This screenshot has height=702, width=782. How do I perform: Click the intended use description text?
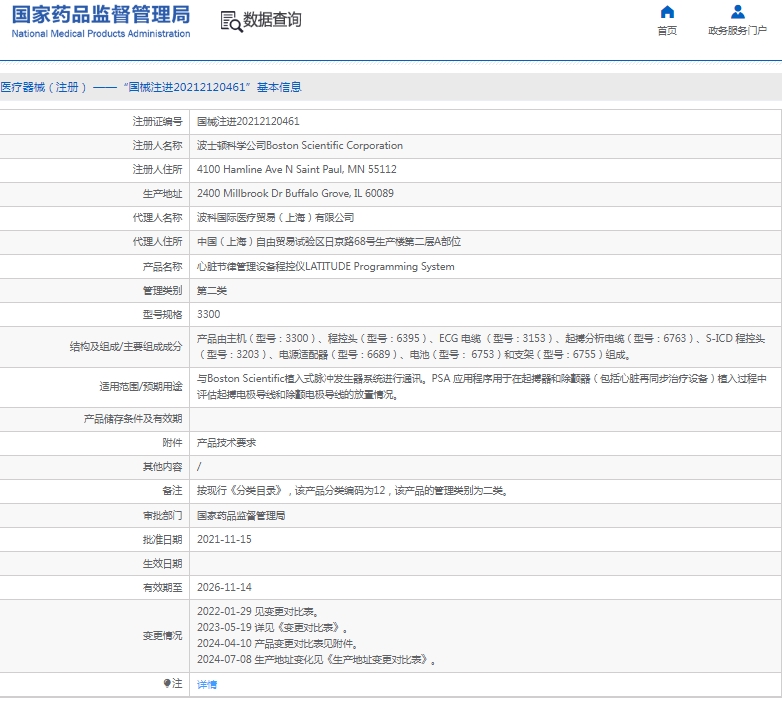point(481,386)
